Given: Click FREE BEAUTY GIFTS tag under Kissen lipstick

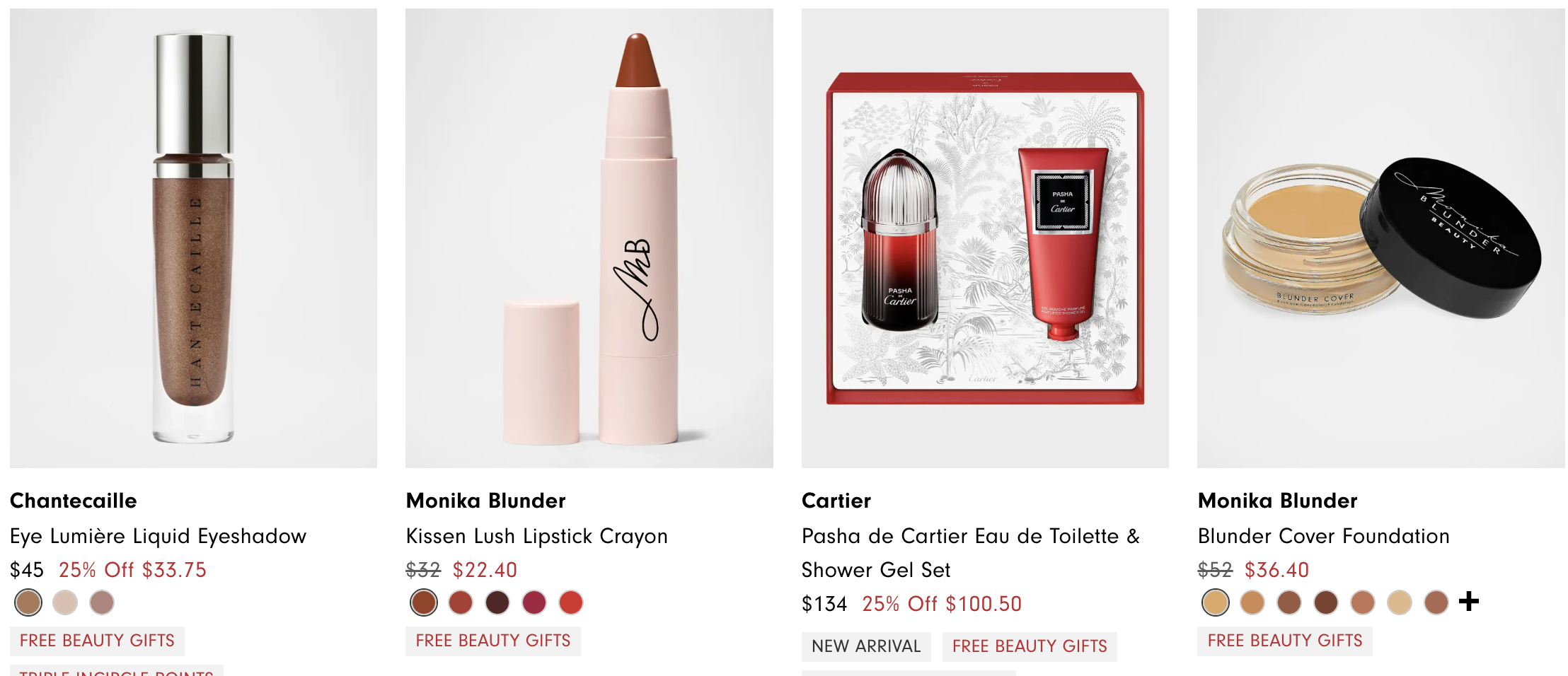Looking at the screenshot, I should pyautogui.click(x=493, y=641).
